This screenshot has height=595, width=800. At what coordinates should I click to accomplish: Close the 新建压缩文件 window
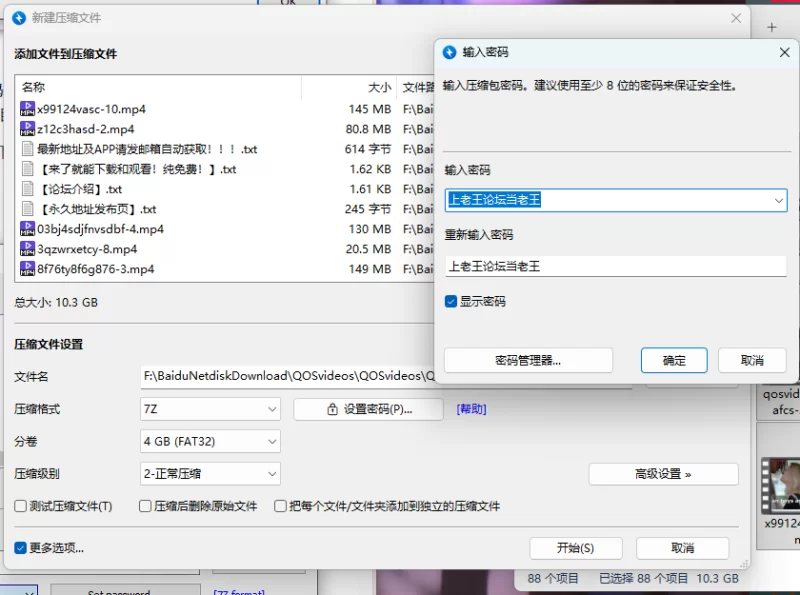tap(736, 18)
